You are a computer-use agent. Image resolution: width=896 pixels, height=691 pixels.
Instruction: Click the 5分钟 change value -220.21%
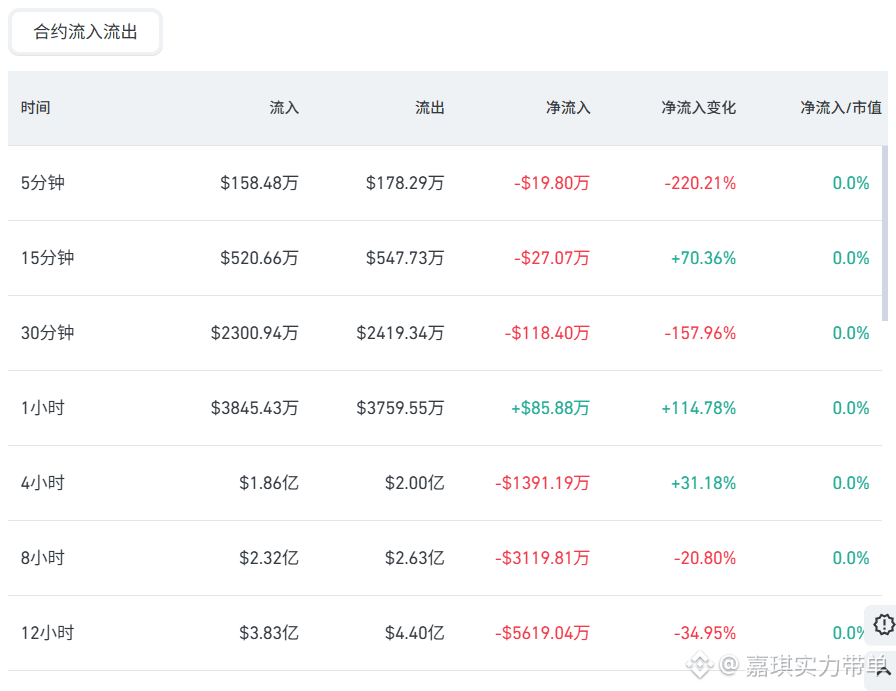[x=700, y=183]
